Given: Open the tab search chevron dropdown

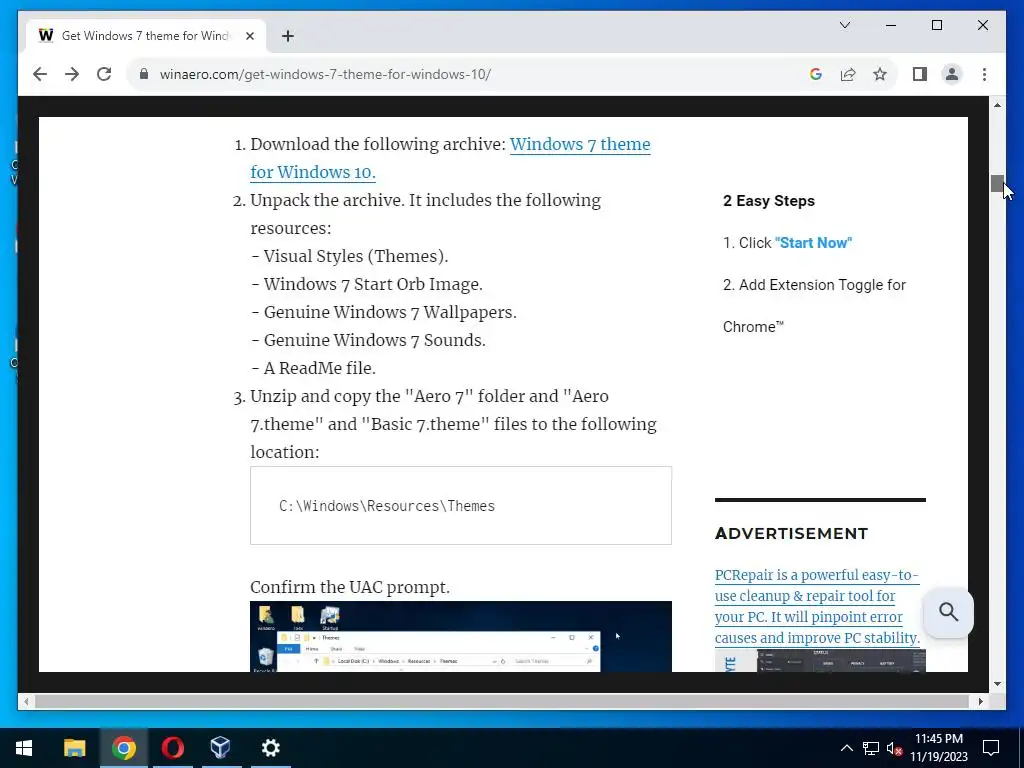Looking at the screenshot, I should (x=844, y=25).
